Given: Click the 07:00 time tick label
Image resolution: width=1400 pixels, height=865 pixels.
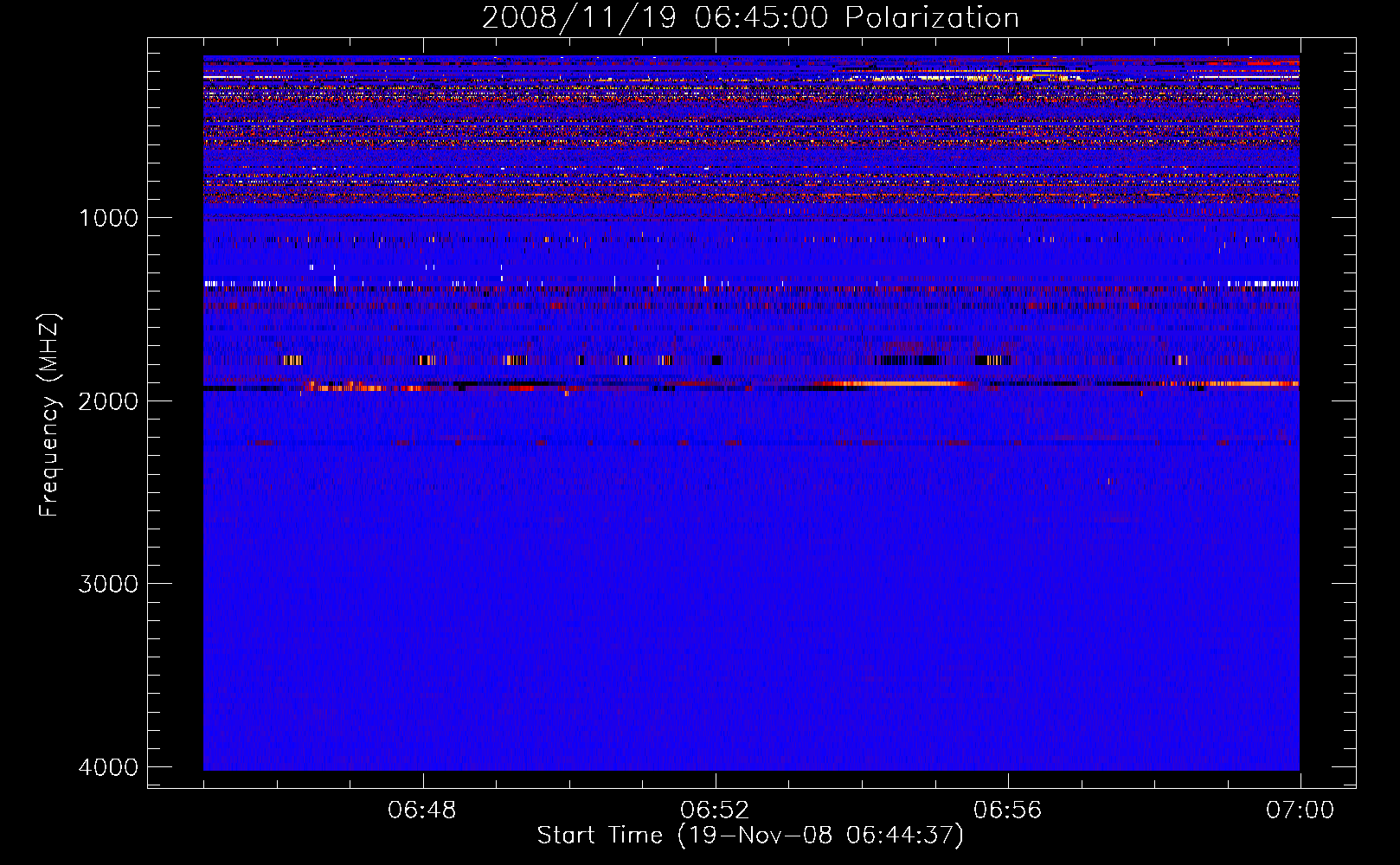Looking at the screenshot, I should click(1300, 811).
